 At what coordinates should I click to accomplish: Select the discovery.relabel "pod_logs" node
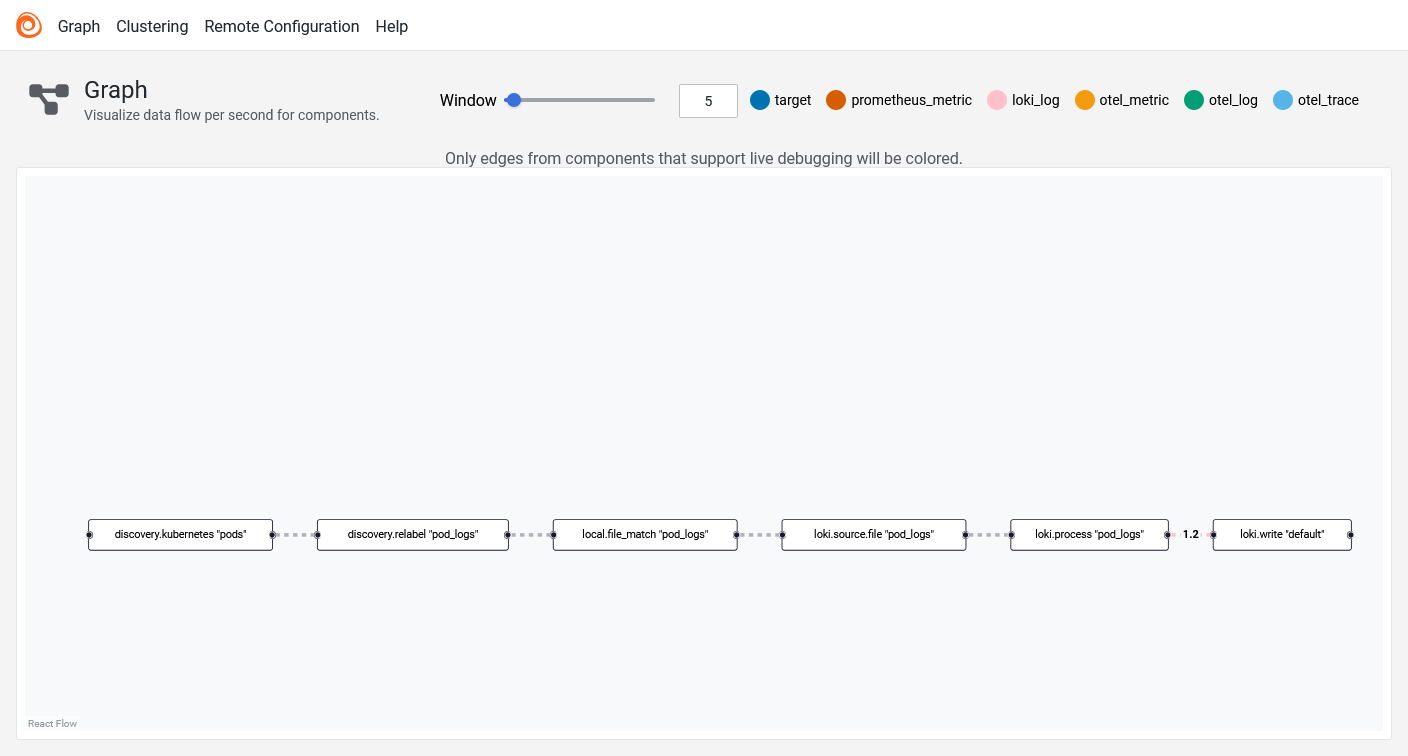pyautogui.click(x=413, y=535)
